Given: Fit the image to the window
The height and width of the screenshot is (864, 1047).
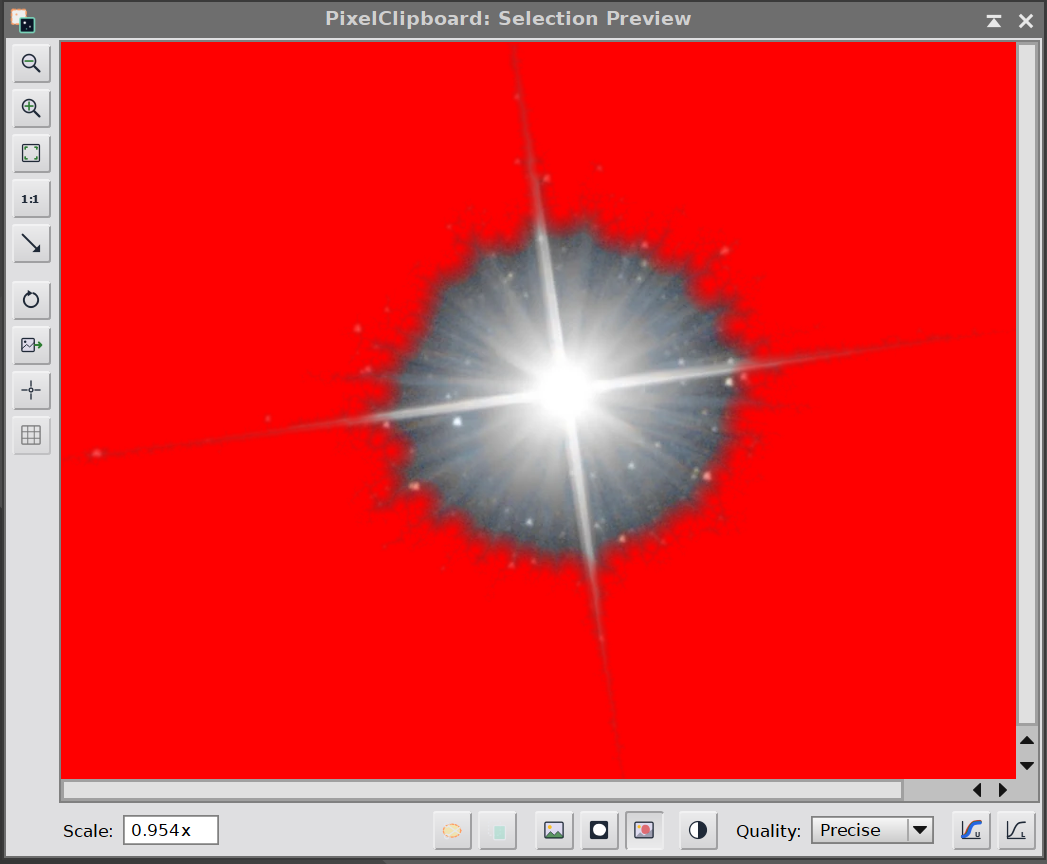Looking at the screenshot, I should [31, 153].
